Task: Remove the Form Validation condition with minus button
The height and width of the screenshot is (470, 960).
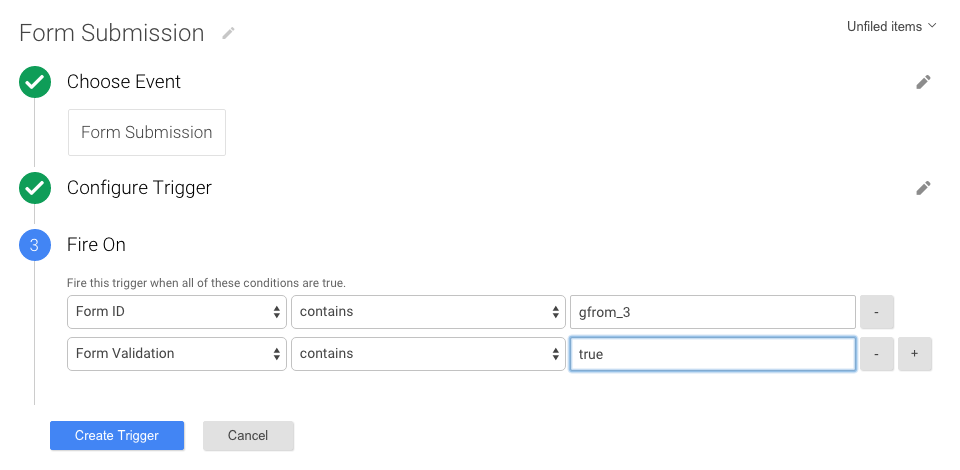Action: click(x=876, y=354)
